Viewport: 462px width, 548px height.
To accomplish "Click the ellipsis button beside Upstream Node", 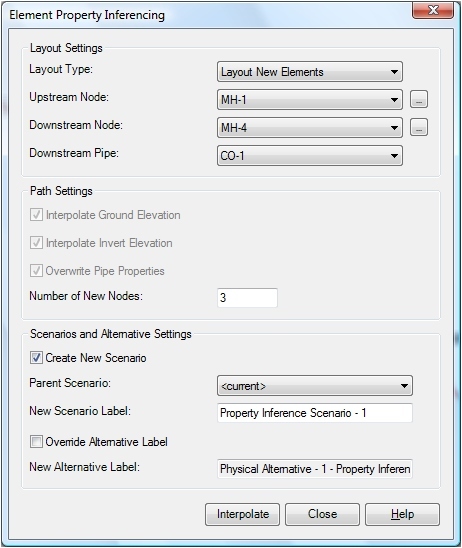I will tap(419, 100).
